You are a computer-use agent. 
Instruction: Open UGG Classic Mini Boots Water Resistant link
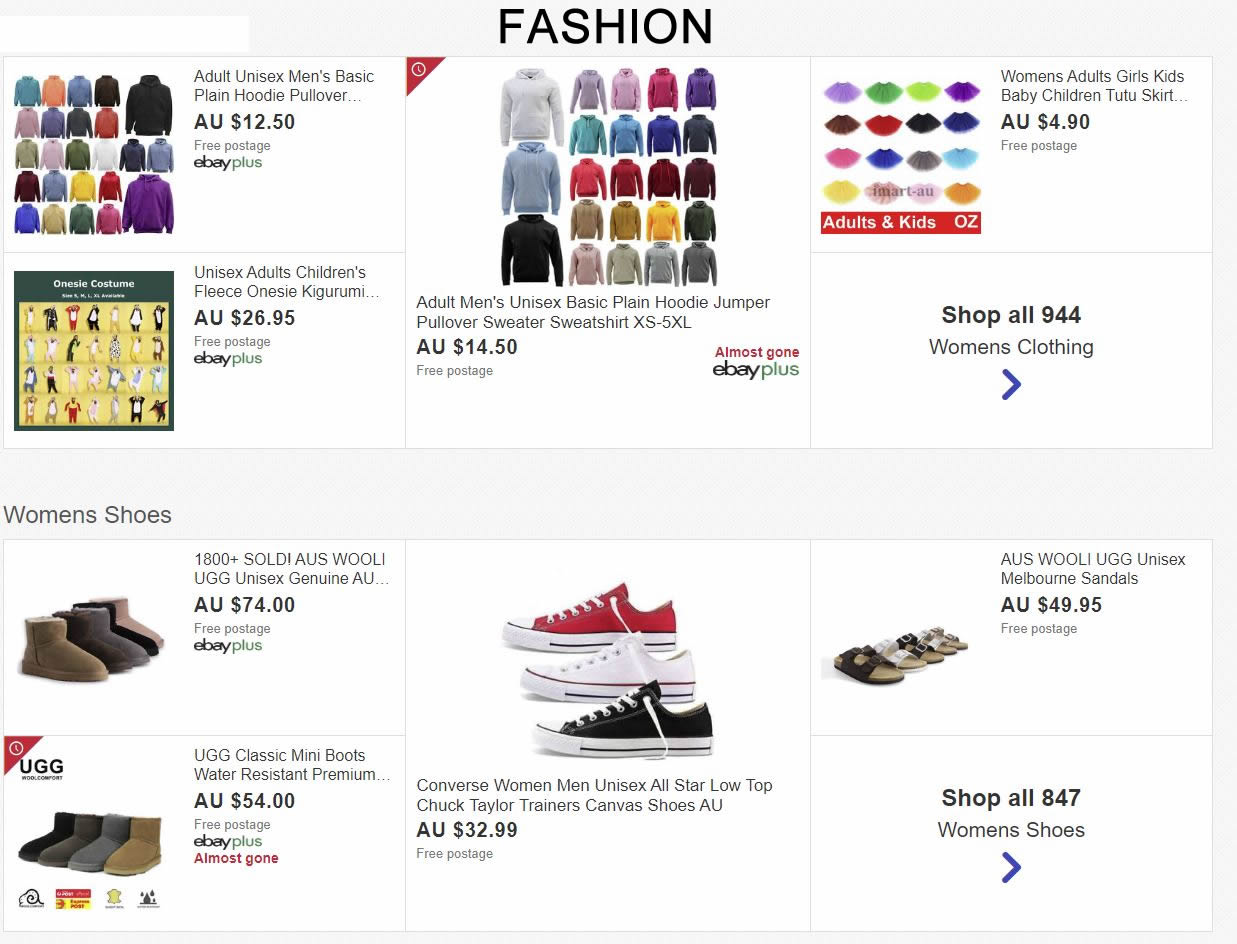pos(291,765)
